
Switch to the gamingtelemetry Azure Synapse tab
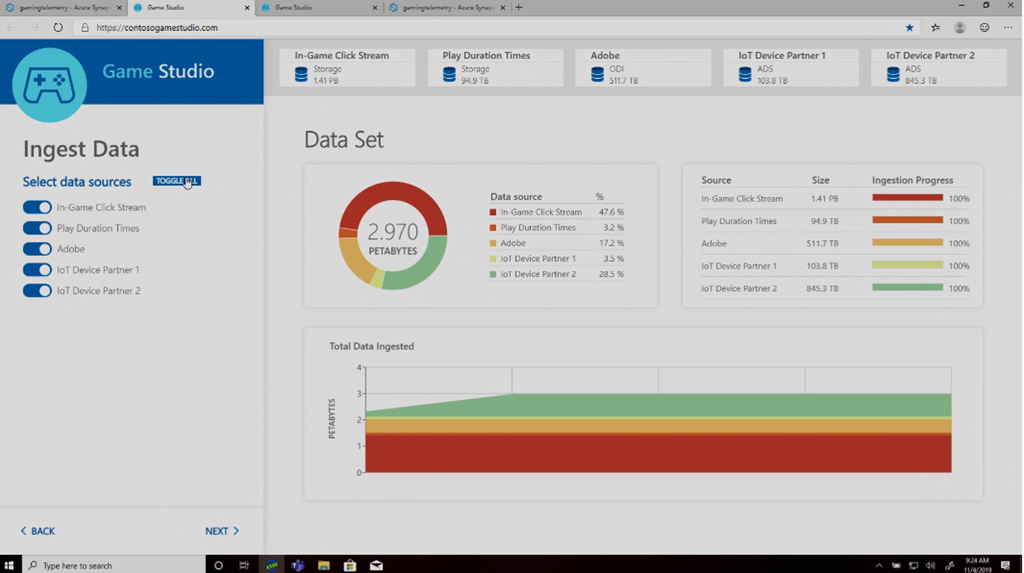tap(60, 8)
